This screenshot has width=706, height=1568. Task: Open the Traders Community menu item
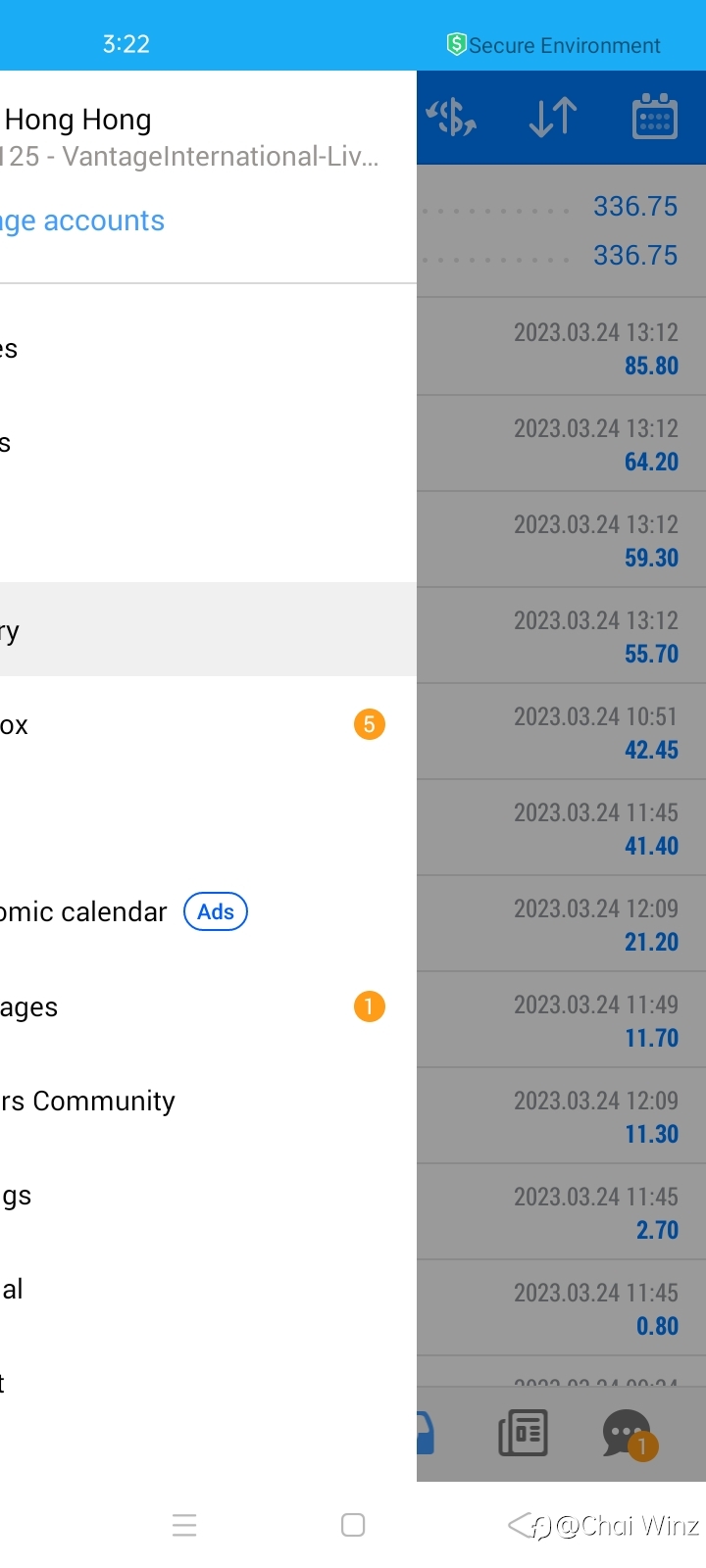pyautogui.click(x=88, y=1101)
